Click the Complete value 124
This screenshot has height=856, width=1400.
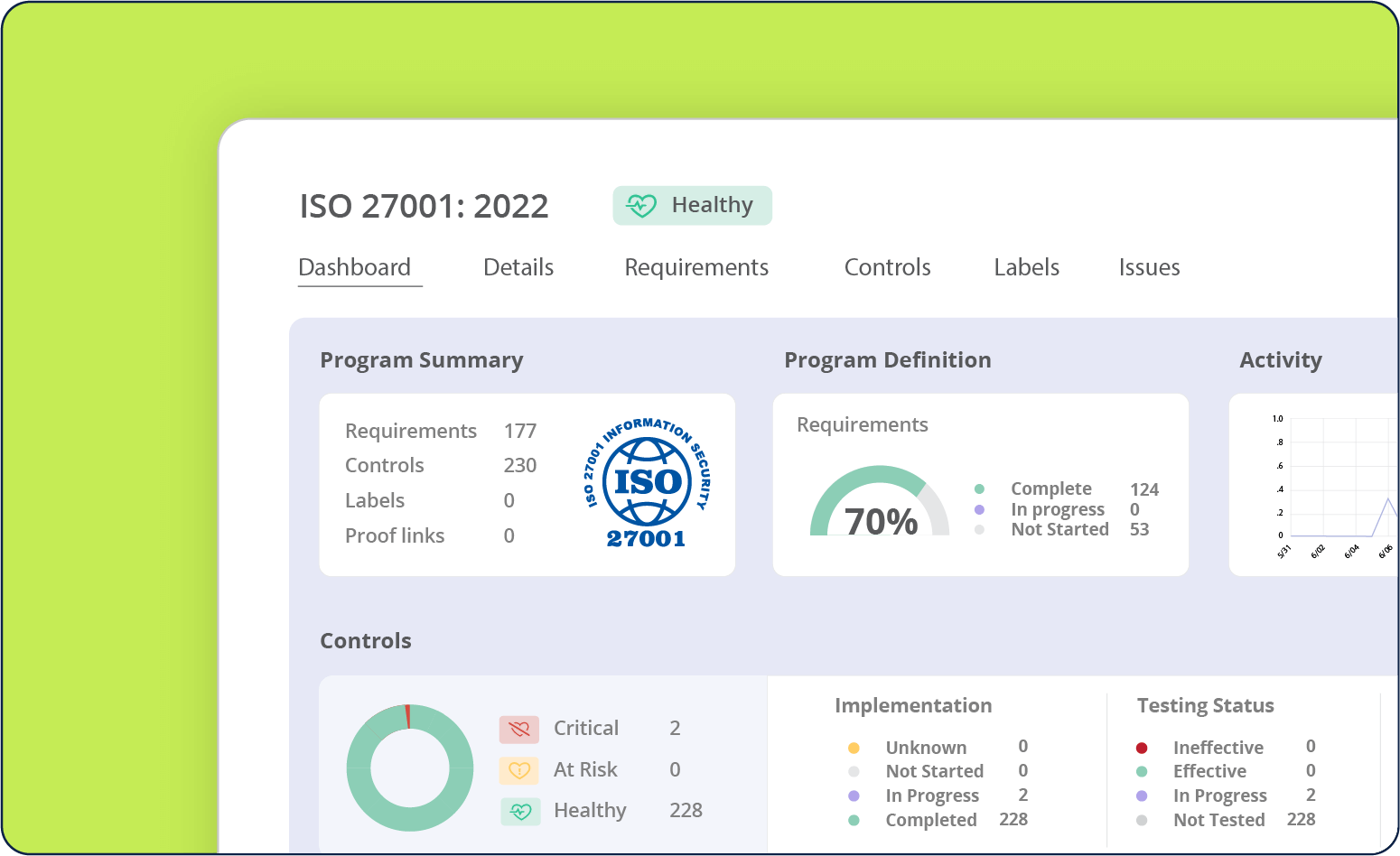[1144, 489]
